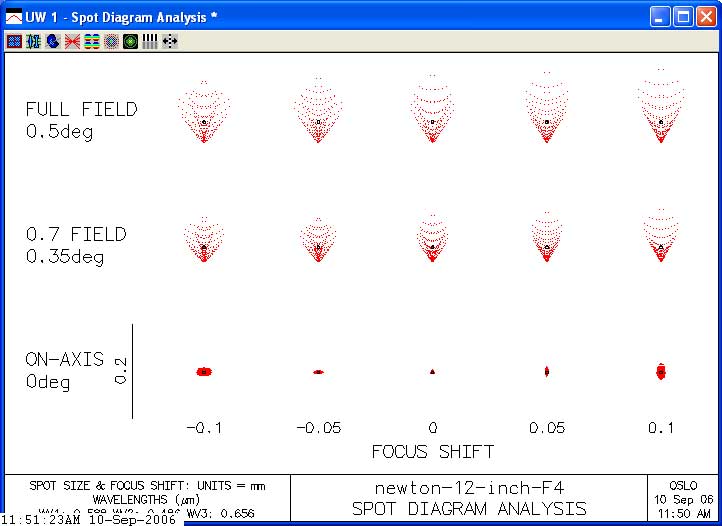The width and height of the screenshot is (722, 526).
Task: Select the dotted circle spot diagram icon
Action: (x=111, y=41)
